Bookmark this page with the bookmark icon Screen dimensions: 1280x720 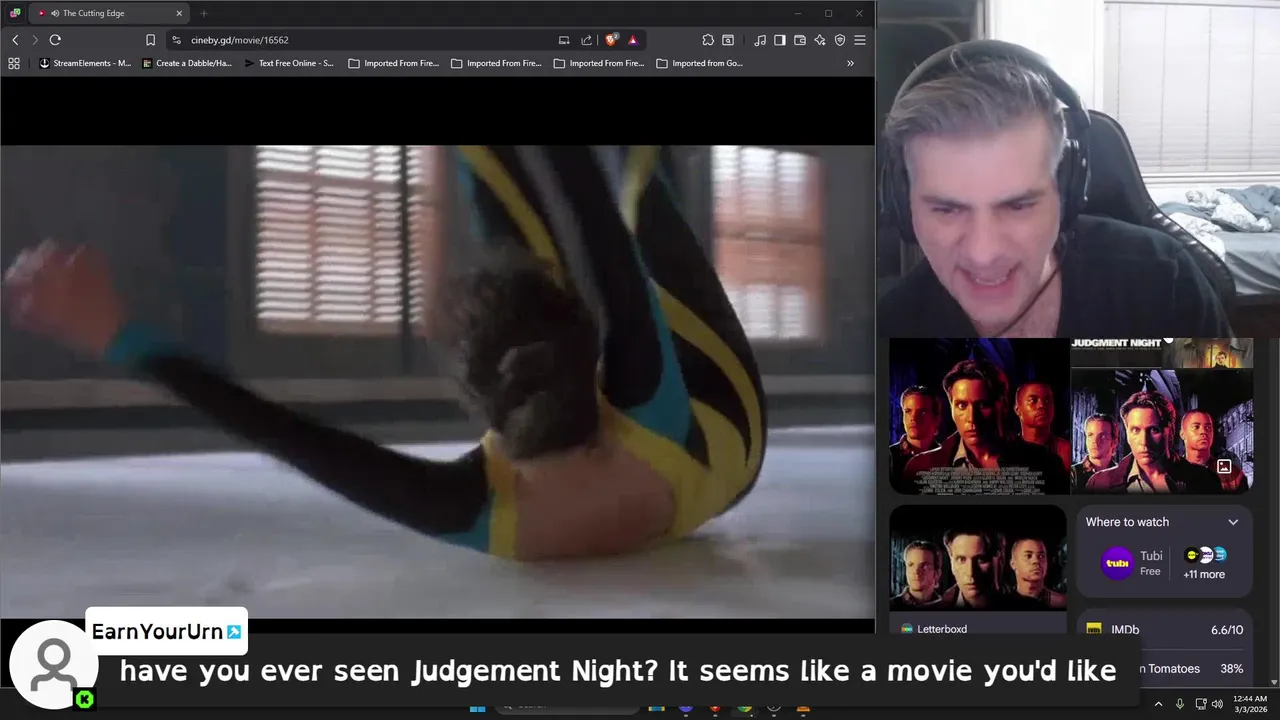pos(150,40)
